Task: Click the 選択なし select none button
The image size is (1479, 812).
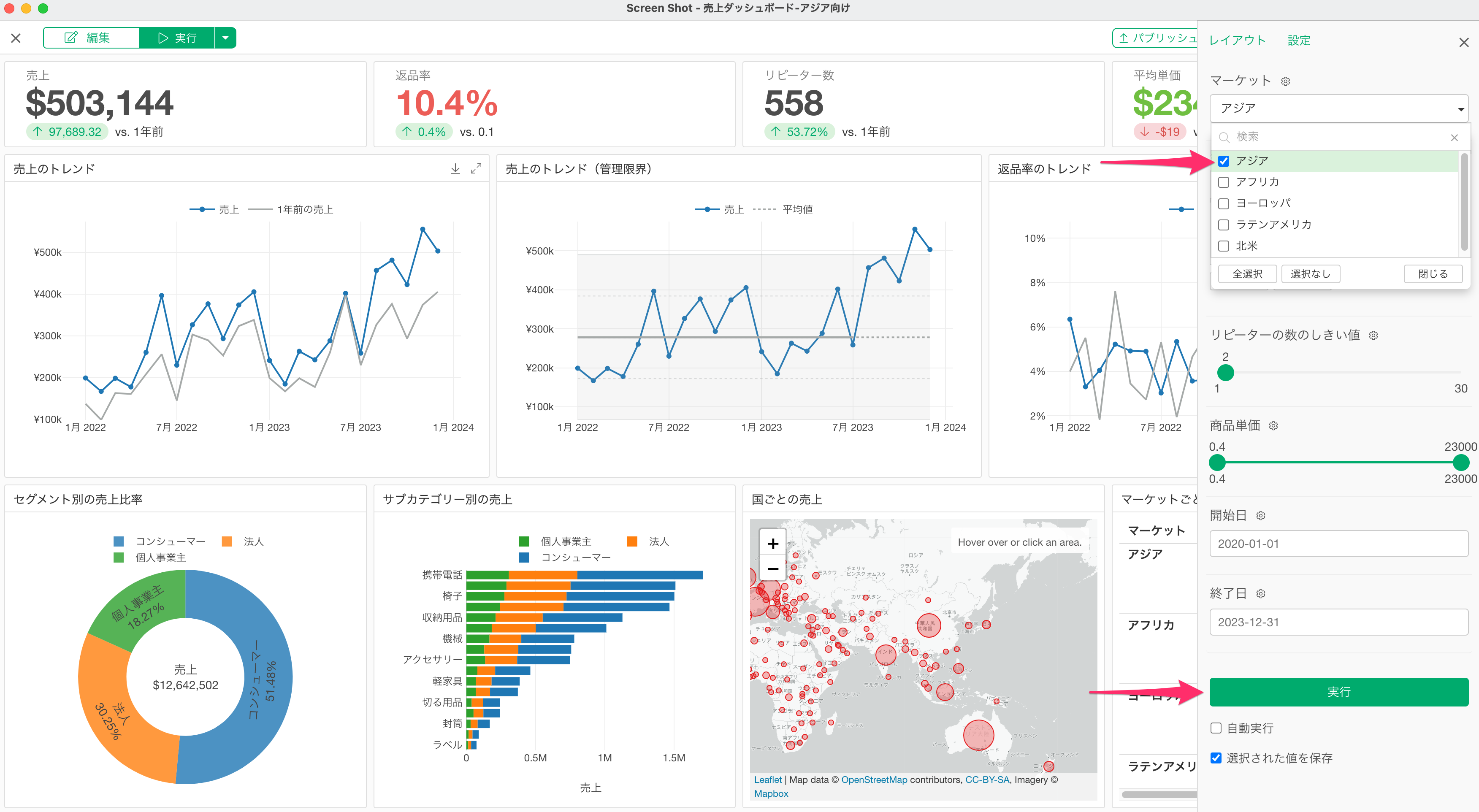Action: coord(1310,274)
